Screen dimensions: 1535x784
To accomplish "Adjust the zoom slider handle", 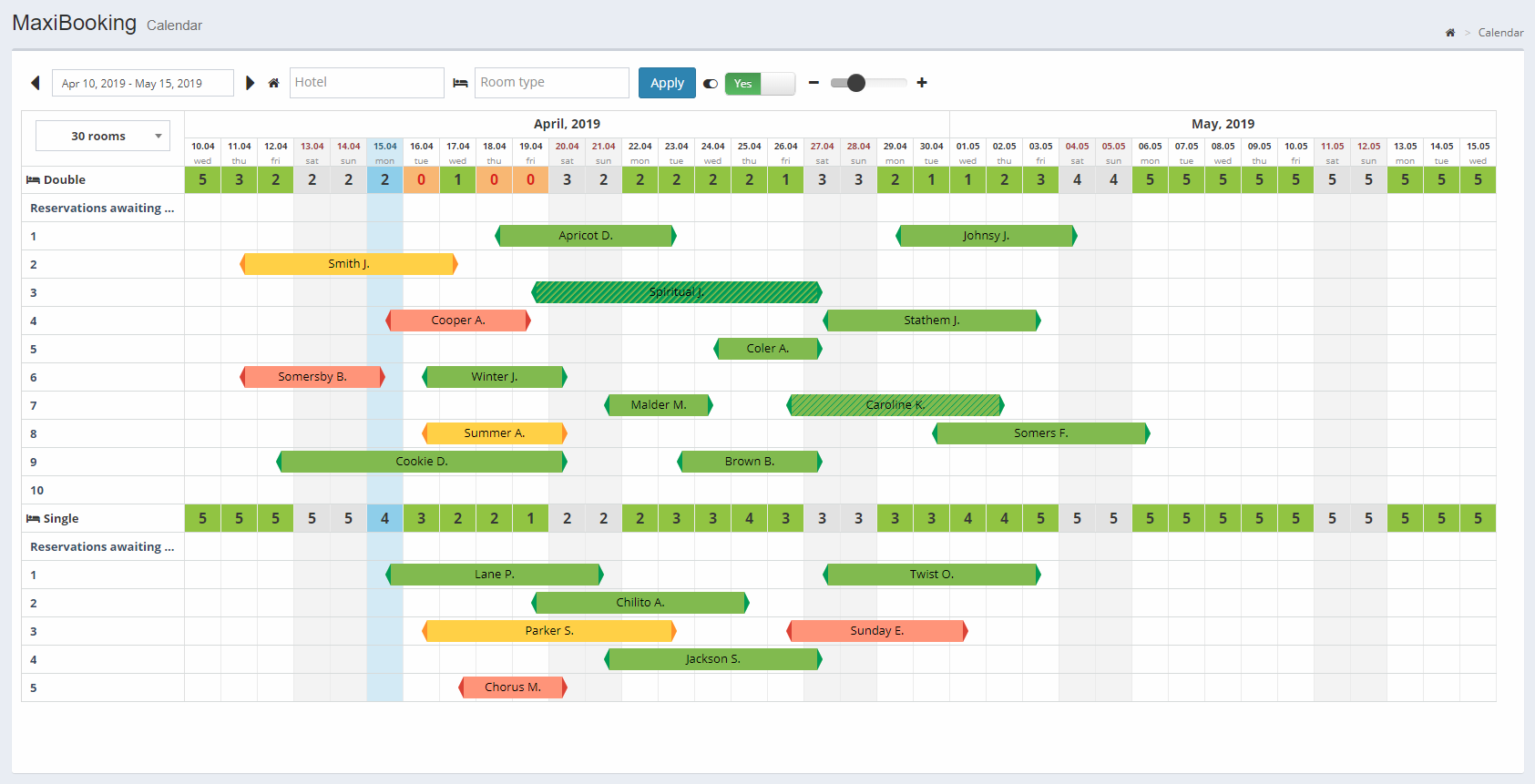I will (855, 83).
